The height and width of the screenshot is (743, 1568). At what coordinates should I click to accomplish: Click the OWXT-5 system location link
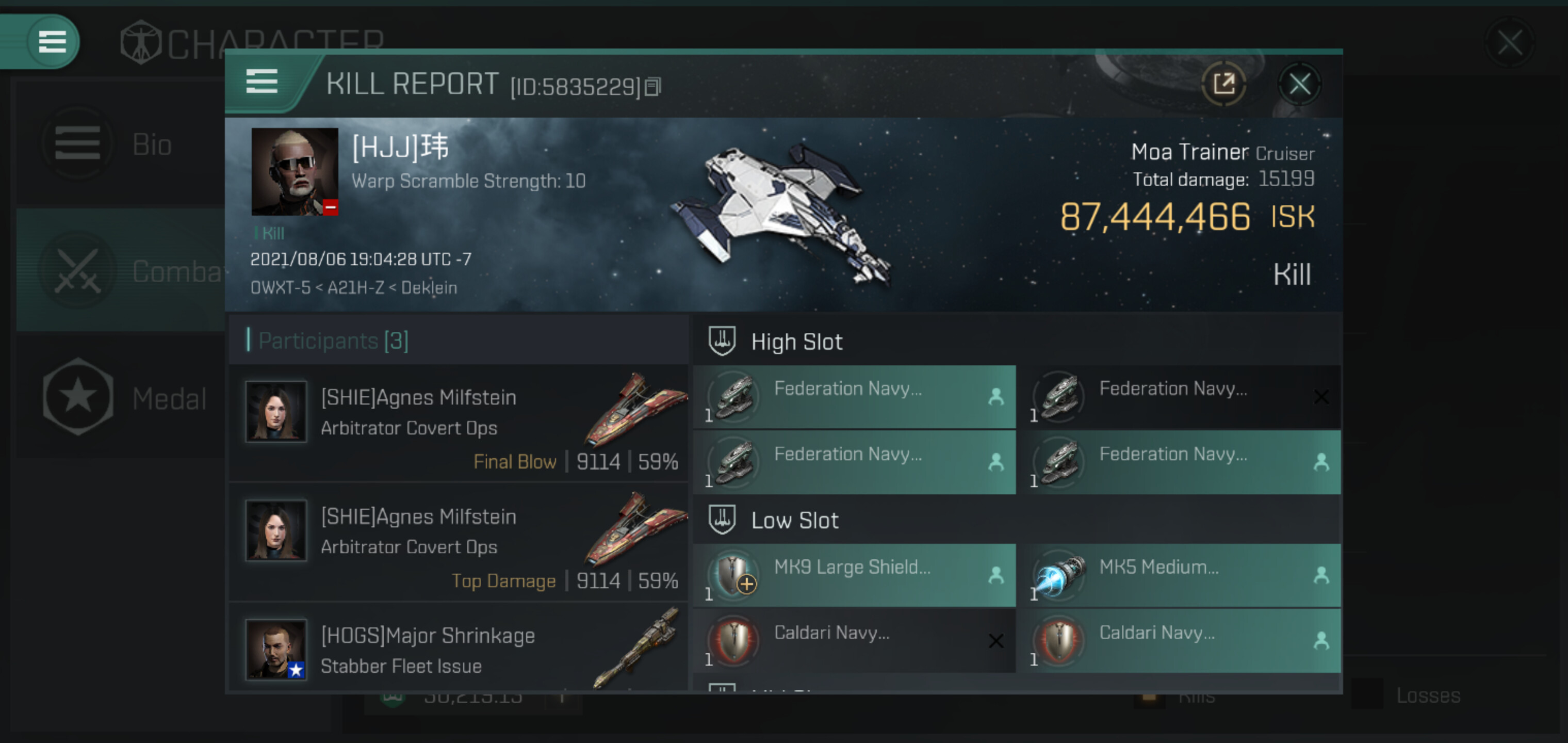[x=280, y=287]
